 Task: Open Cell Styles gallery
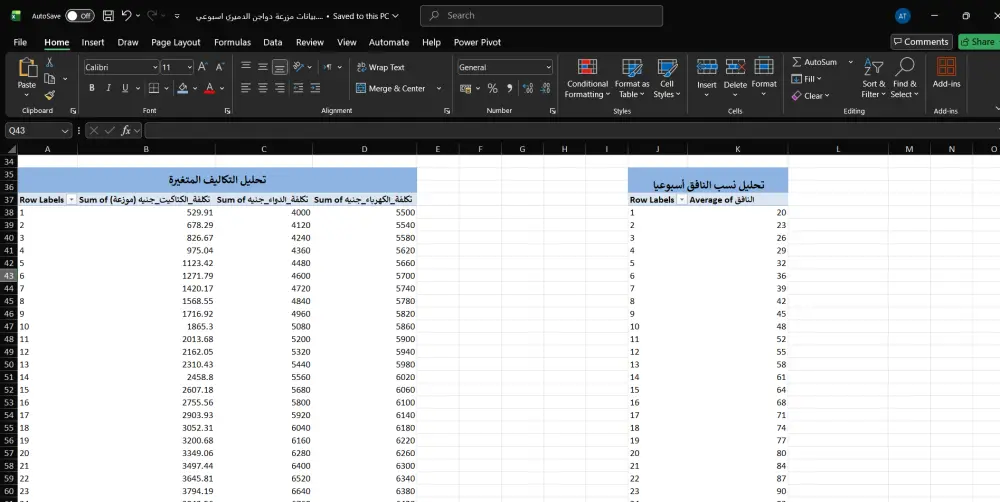[x=667, y=78]
